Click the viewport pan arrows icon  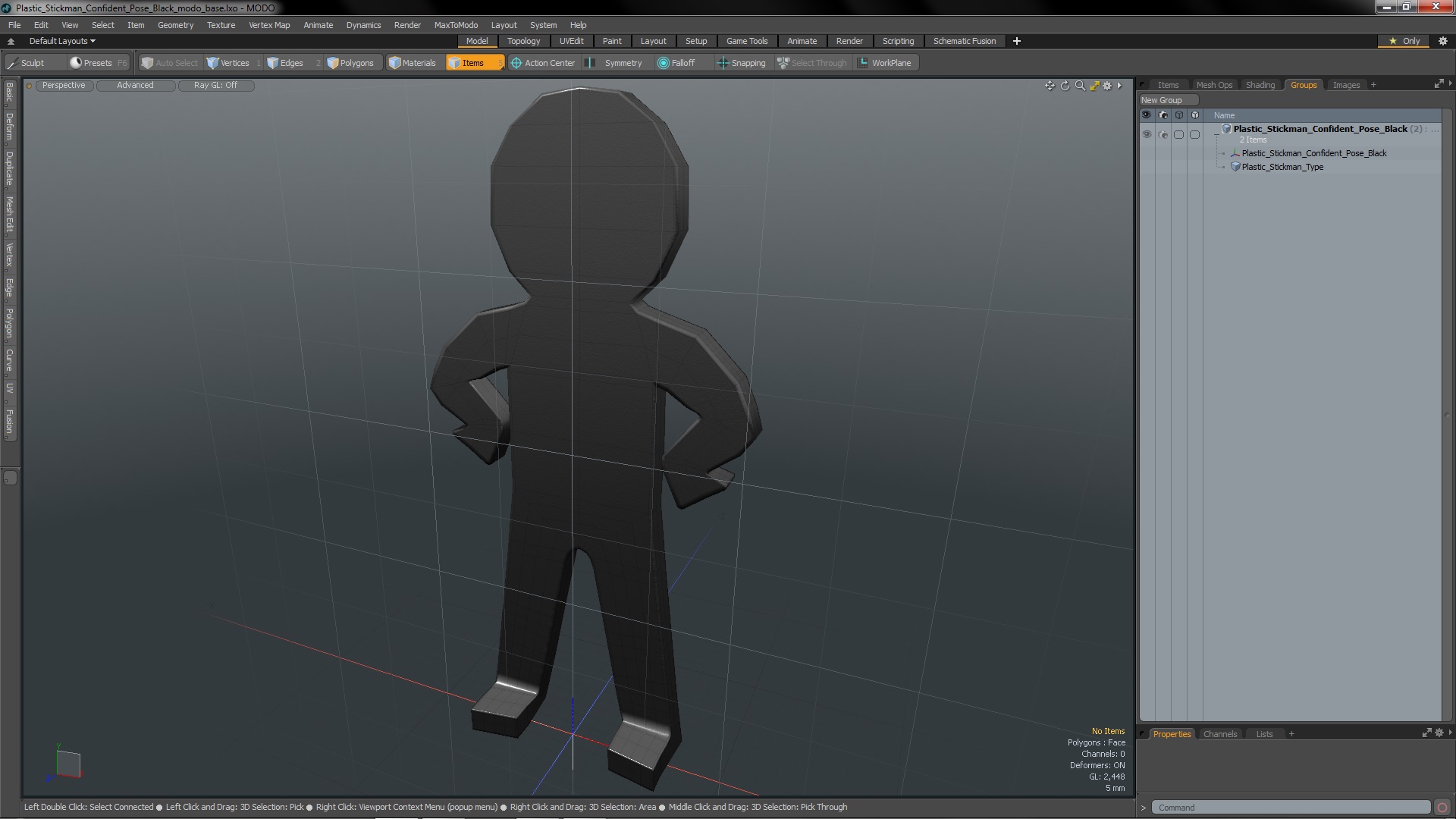tap(1050, 86)
